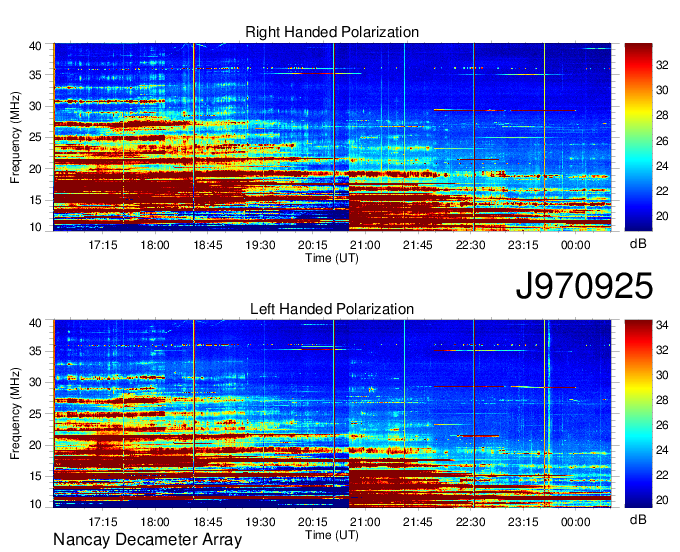Click 20:15 tick on top time axis
The width and height of the screenshot is (680, 552).
(x=313, y=245)
